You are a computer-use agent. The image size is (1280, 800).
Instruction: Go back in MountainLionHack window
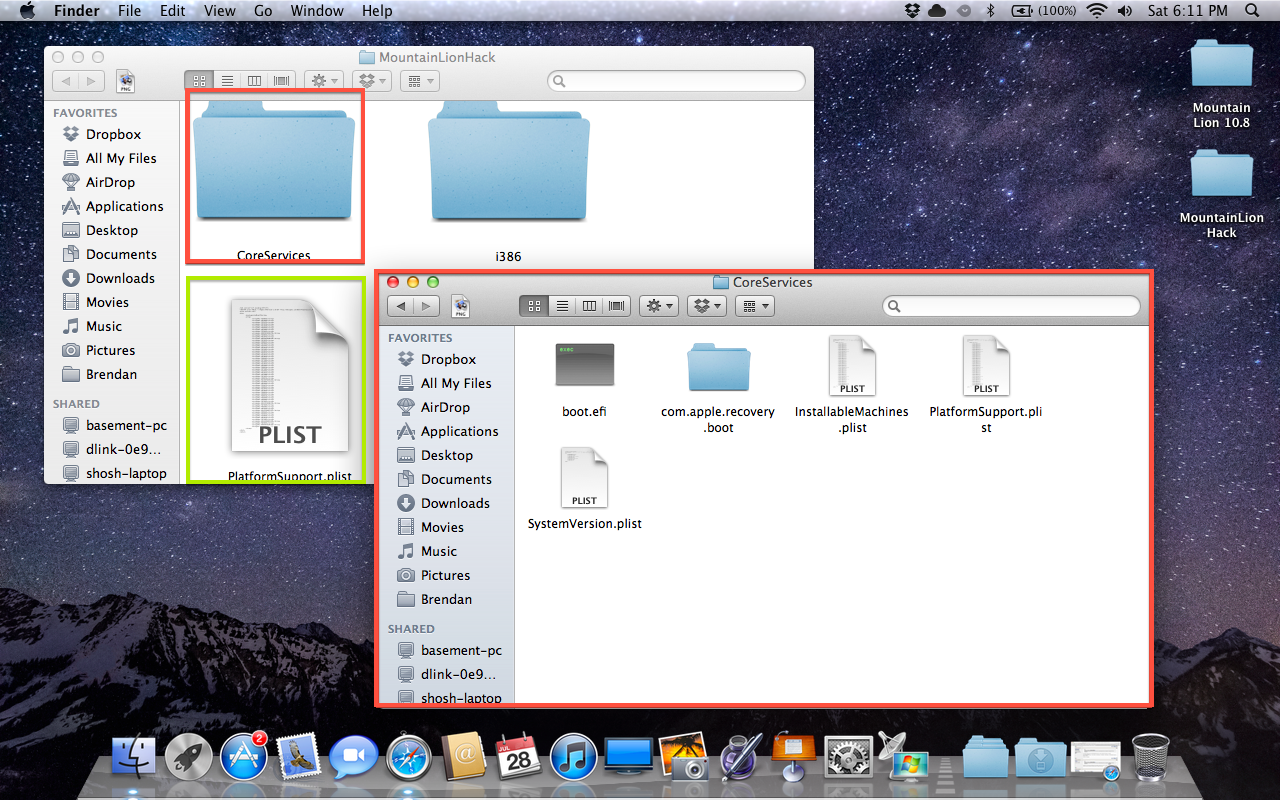(x=66, y=81)
